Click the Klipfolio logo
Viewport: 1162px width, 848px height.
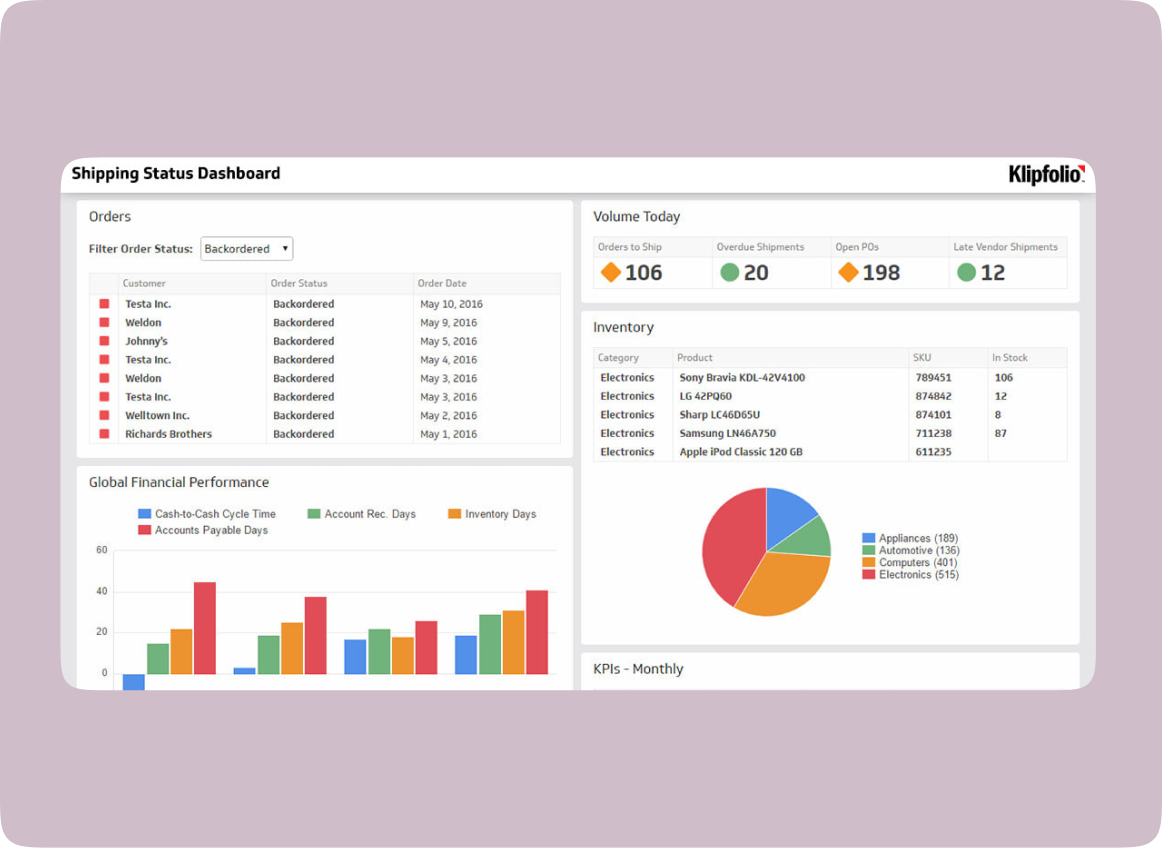(x=1046, y=174)
